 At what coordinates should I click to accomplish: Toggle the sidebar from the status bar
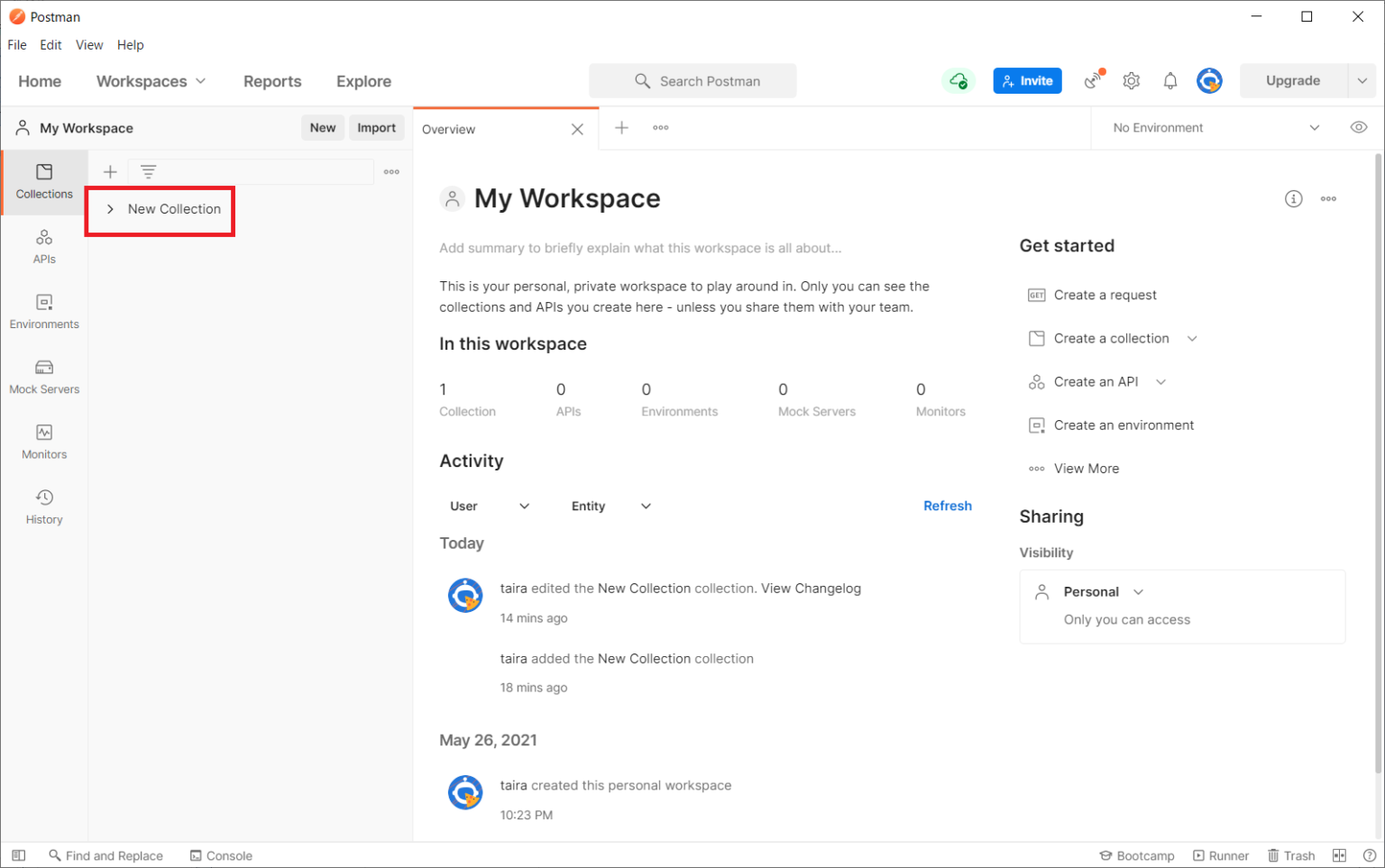pos(18,855)
